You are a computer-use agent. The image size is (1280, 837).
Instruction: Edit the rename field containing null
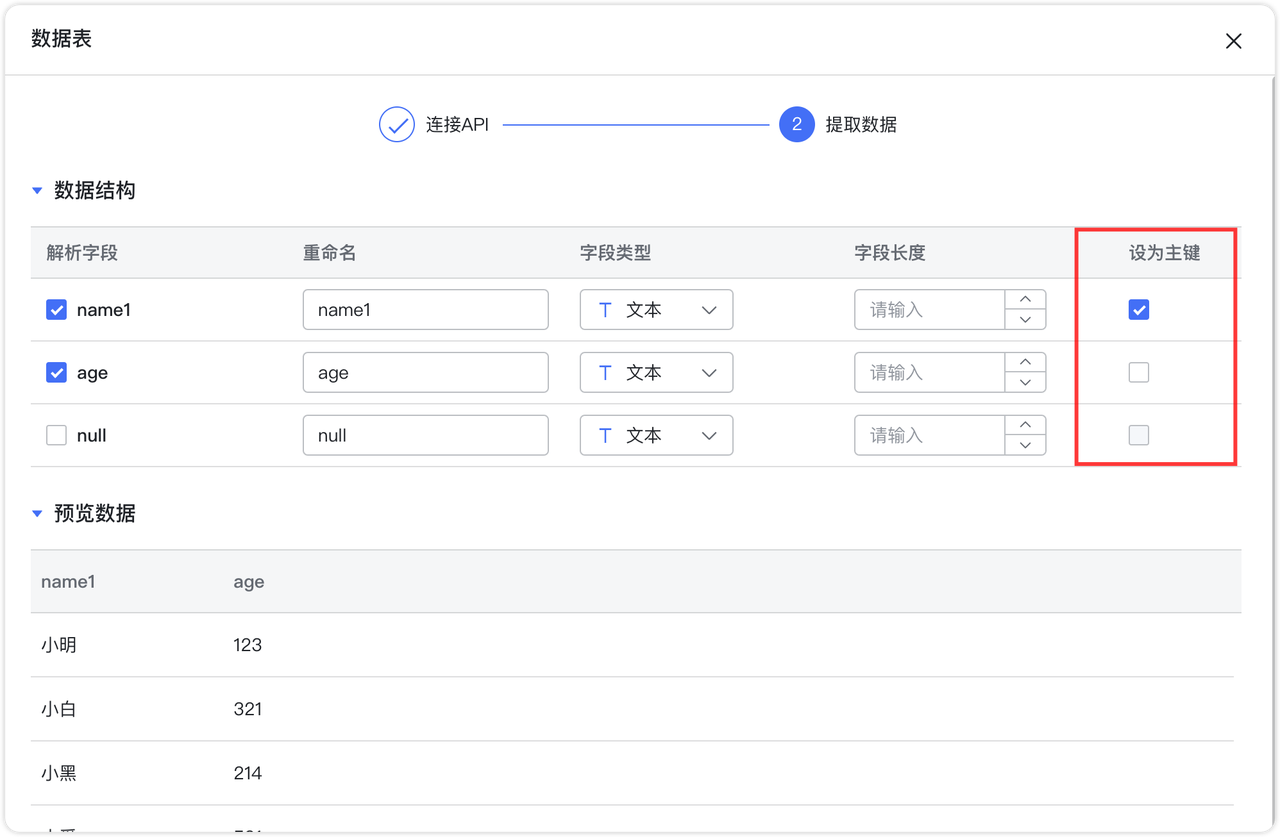426,436
